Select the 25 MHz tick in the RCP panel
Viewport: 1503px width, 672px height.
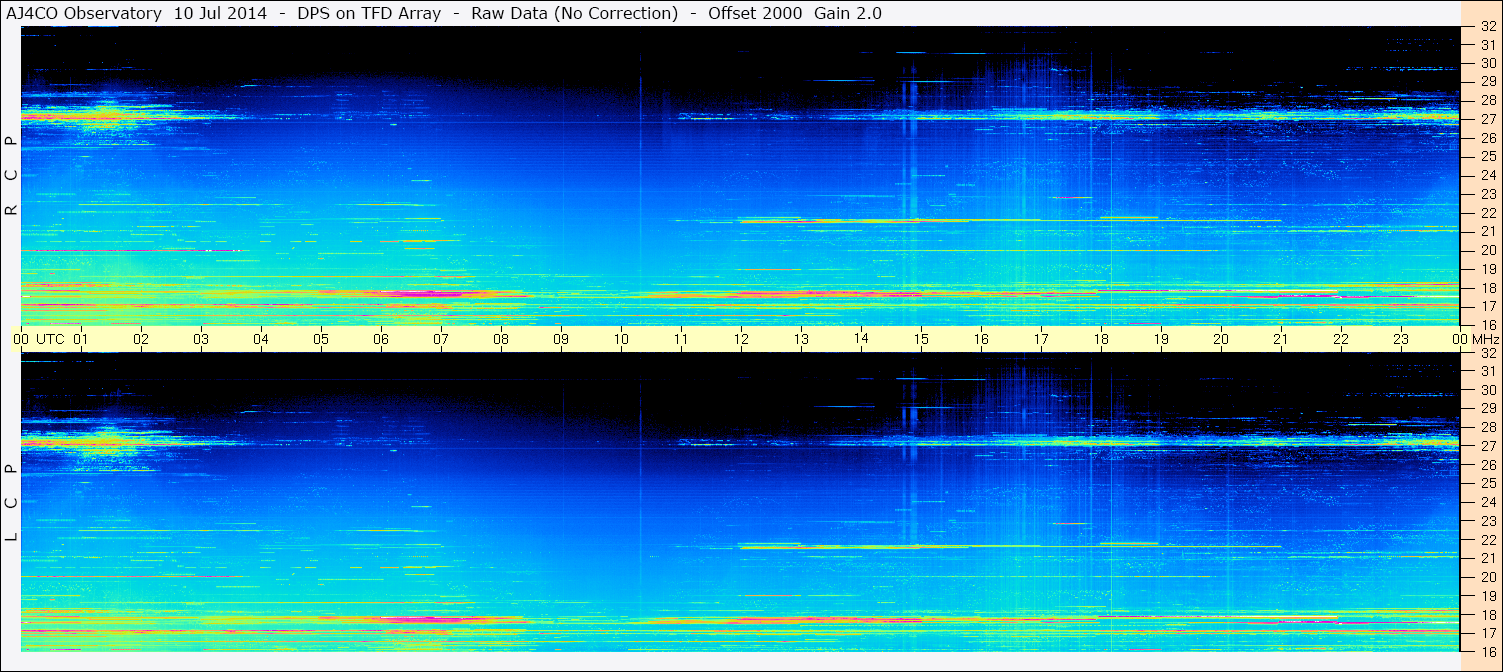pos(1487,156)
